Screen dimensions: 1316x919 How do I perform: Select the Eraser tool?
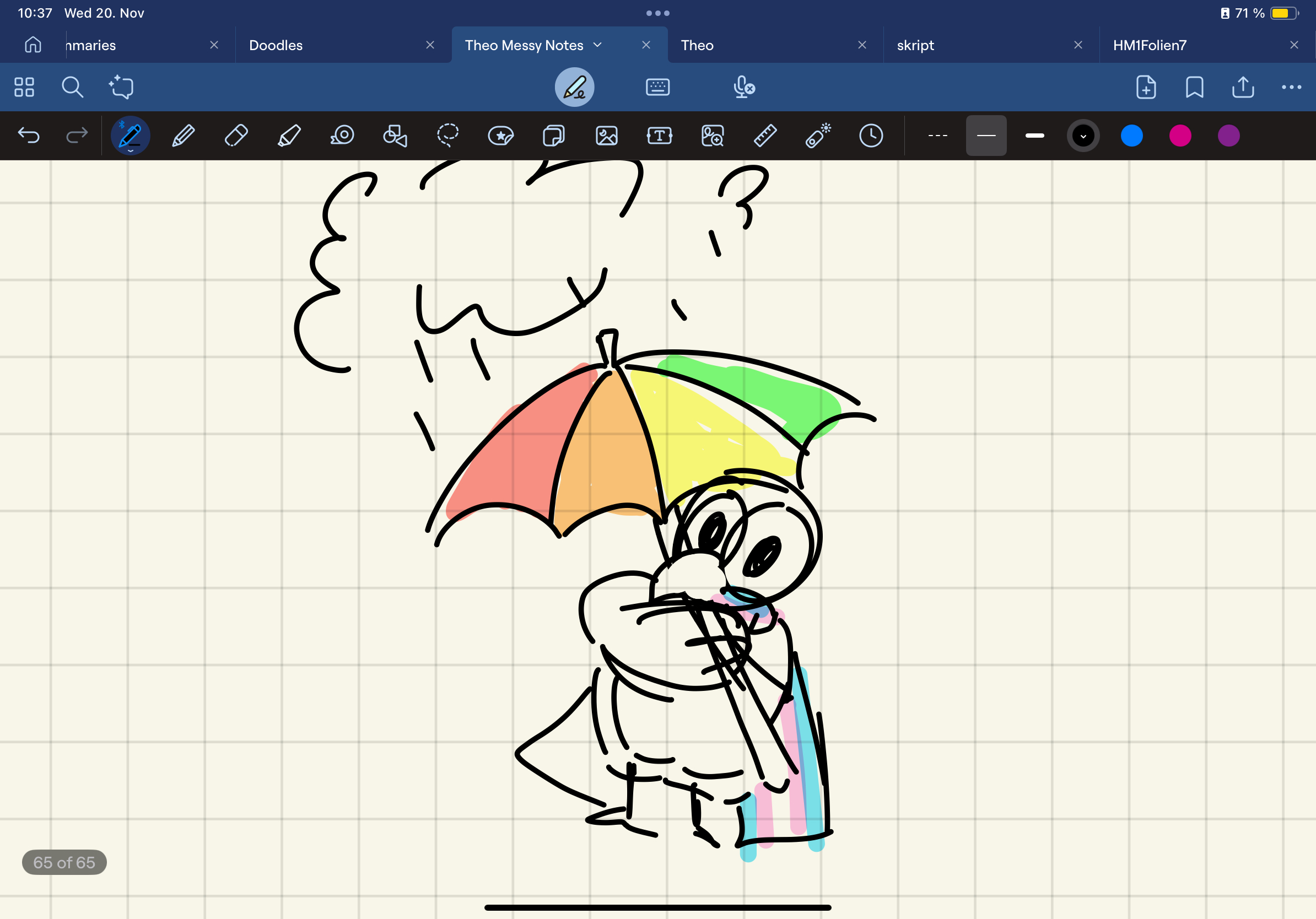tap(236, 136)
